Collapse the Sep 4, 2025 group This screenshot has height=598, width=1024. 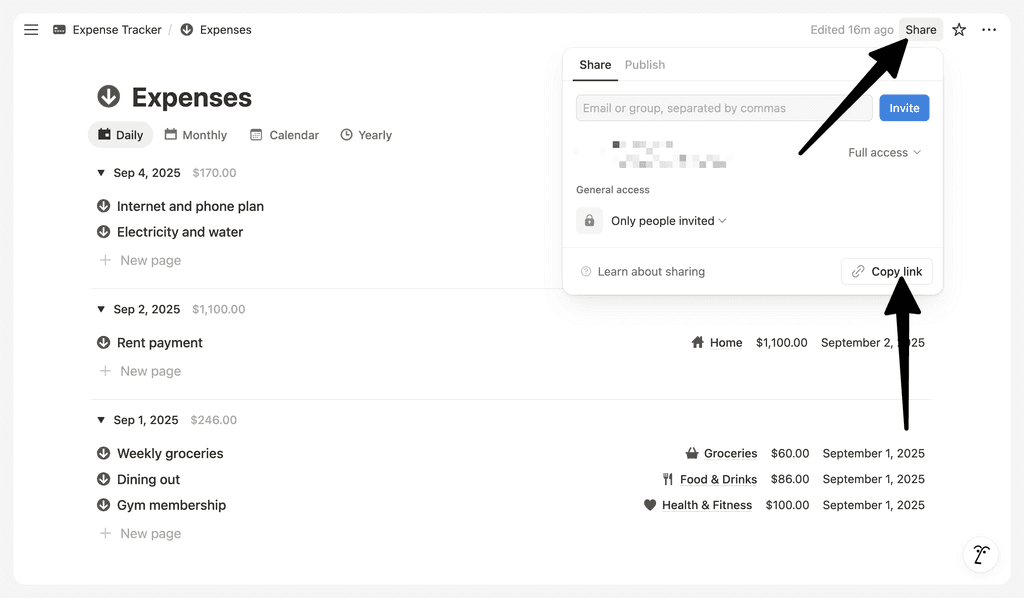tap(100, 172)
